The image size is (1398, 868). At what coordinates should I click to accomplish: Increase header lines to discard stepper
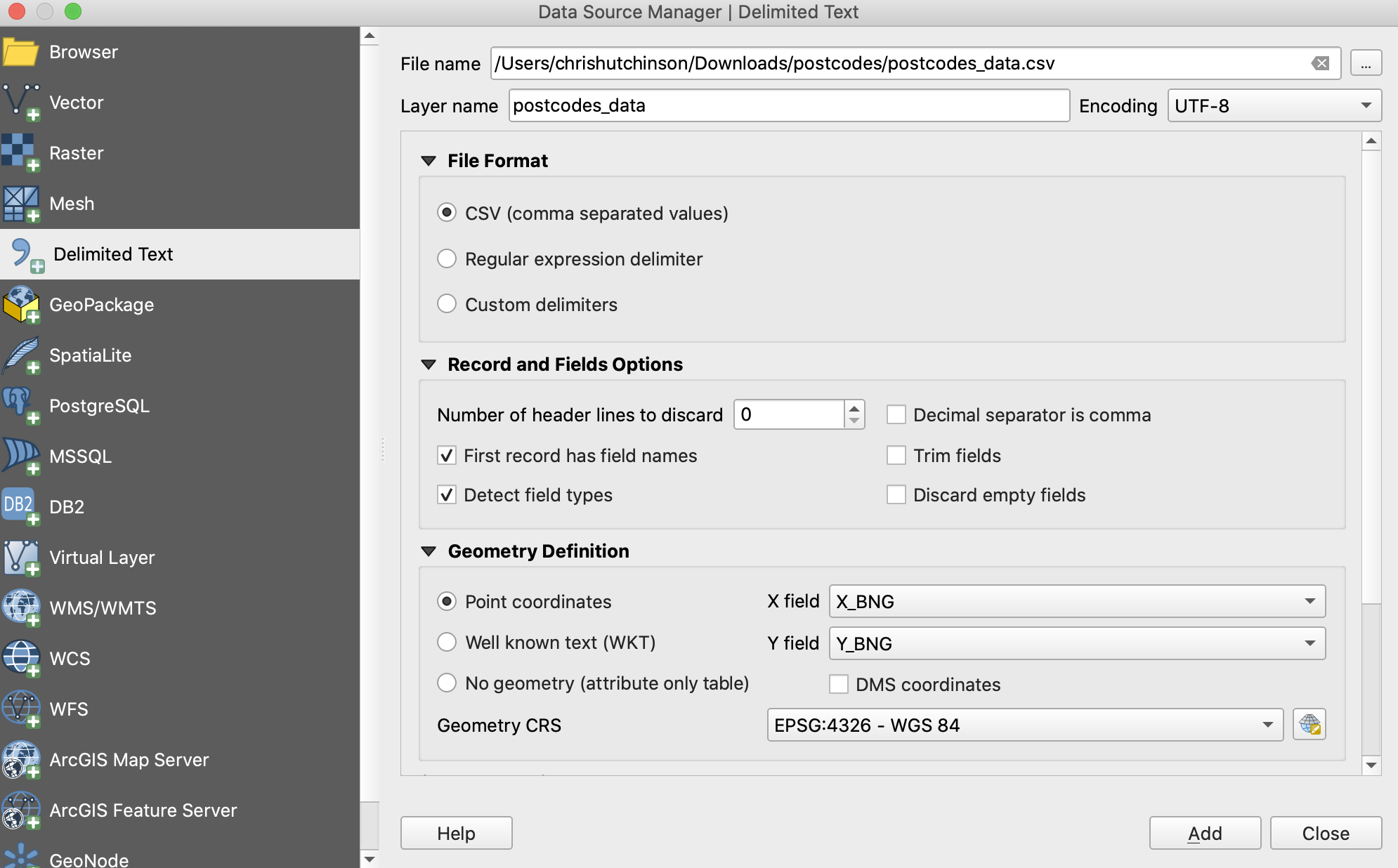point(854,408)
